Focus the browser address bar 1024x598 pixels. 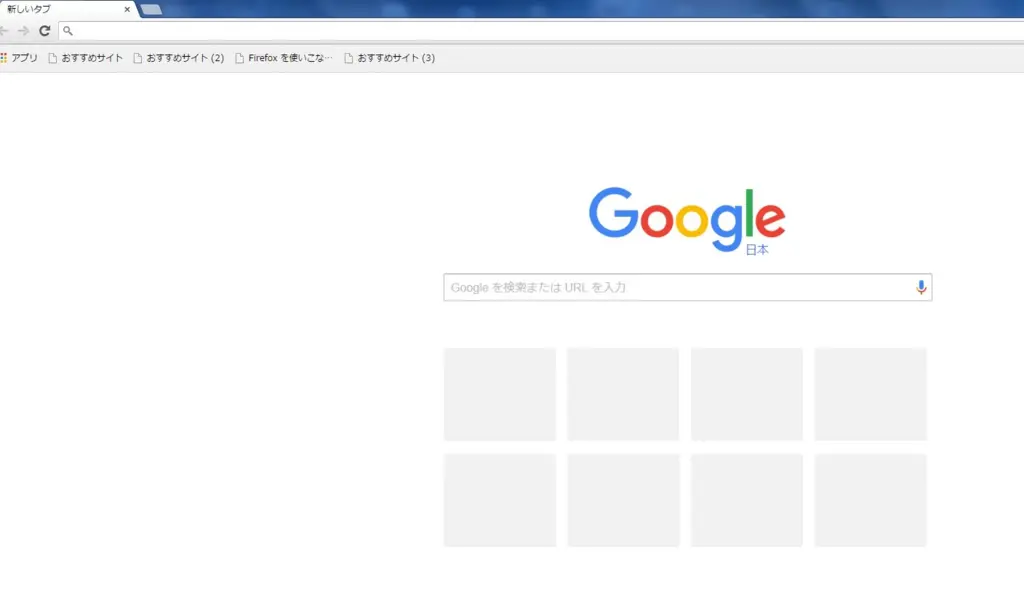pyautogui.click(x=542, y=31)
